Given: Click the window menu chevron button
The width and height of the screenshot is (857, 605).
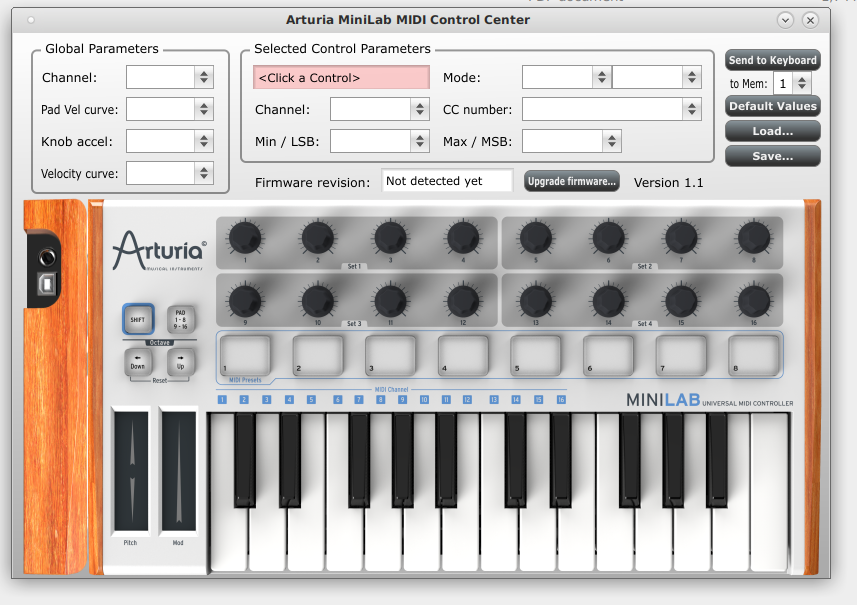Looking at the screenshot, I should click(x=785, y=20).
